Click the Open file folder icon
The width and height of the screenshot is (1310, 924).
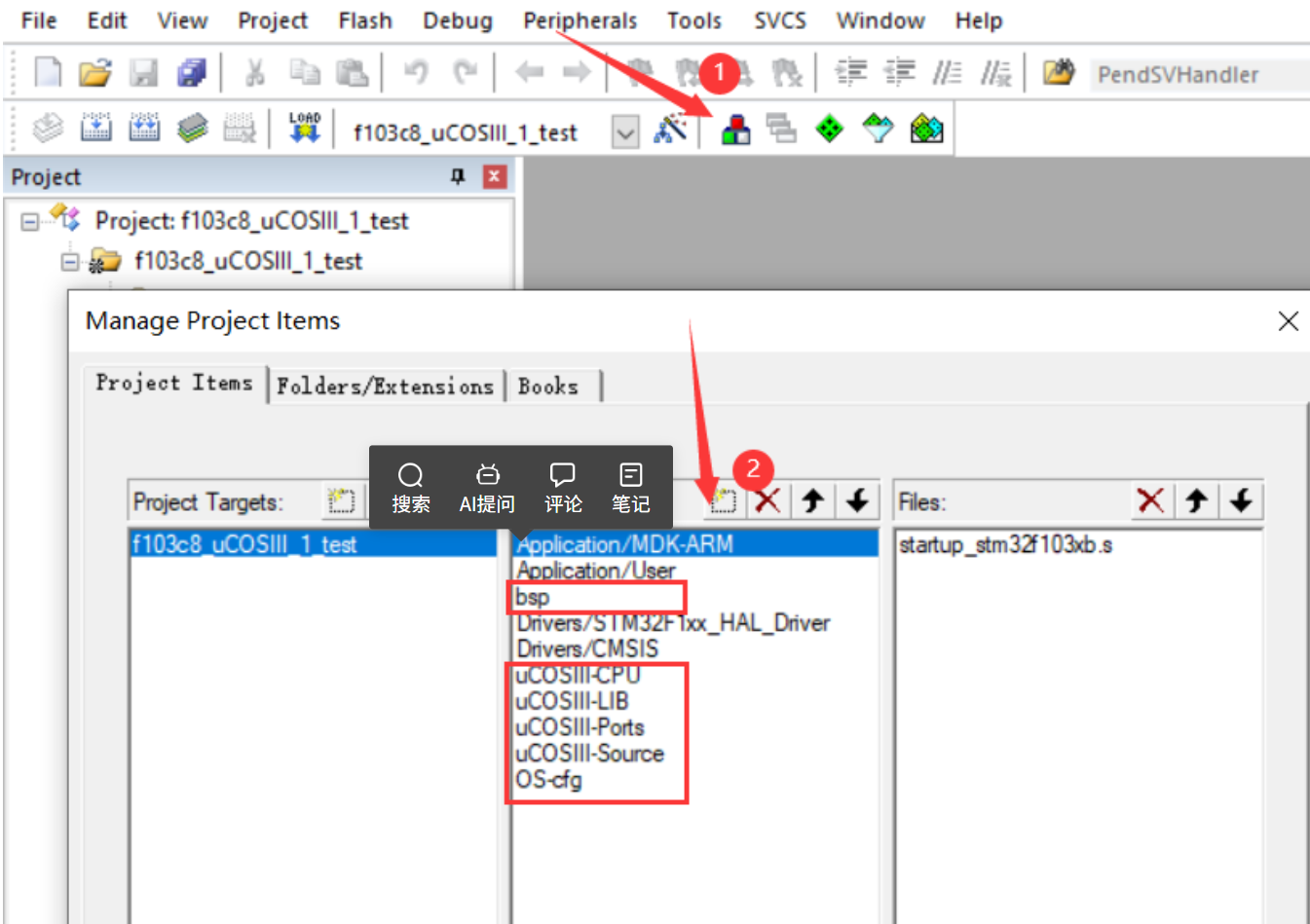(95, 72)
